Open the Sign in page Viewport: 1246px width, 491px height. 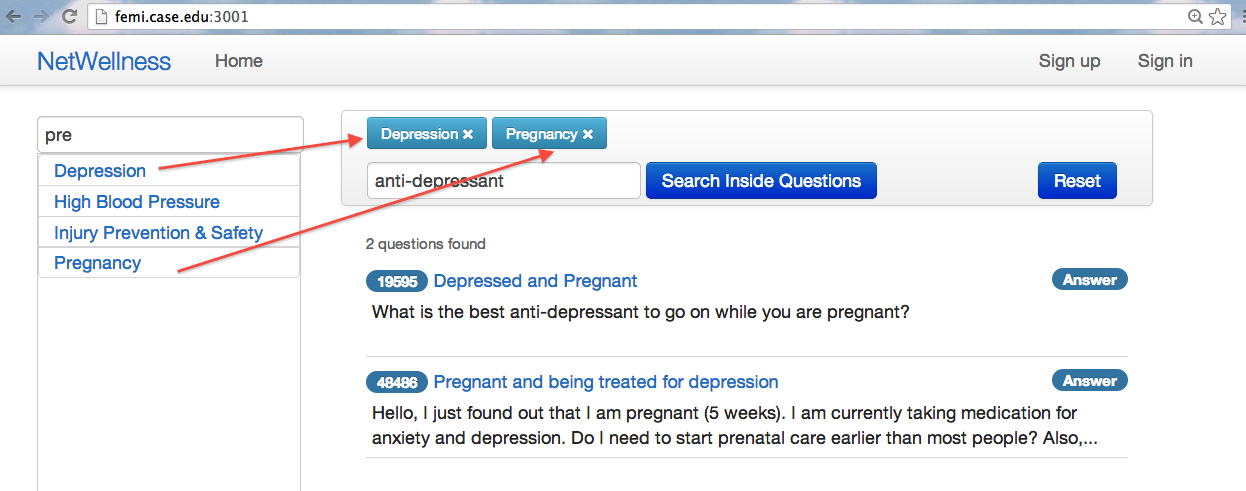pyautogui.click(x=1165, y=61)
